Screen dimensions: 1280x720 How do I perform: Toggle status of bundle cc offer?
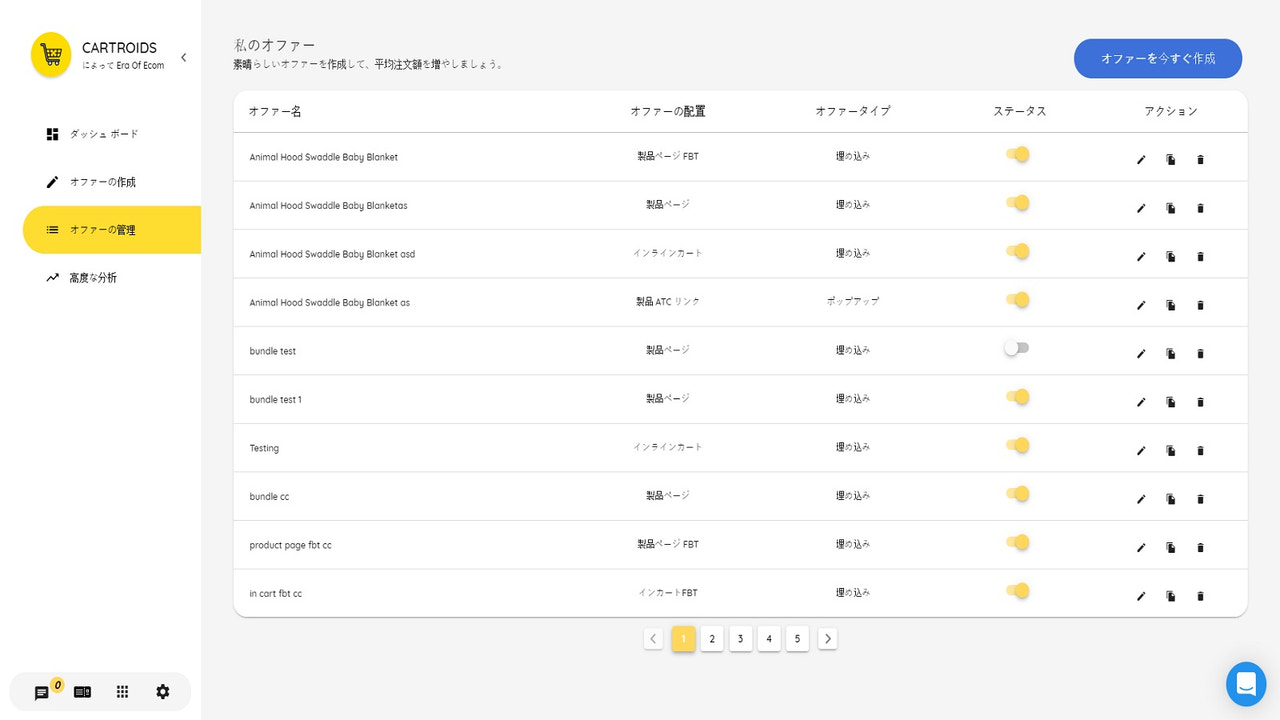tap(1018, 493)
